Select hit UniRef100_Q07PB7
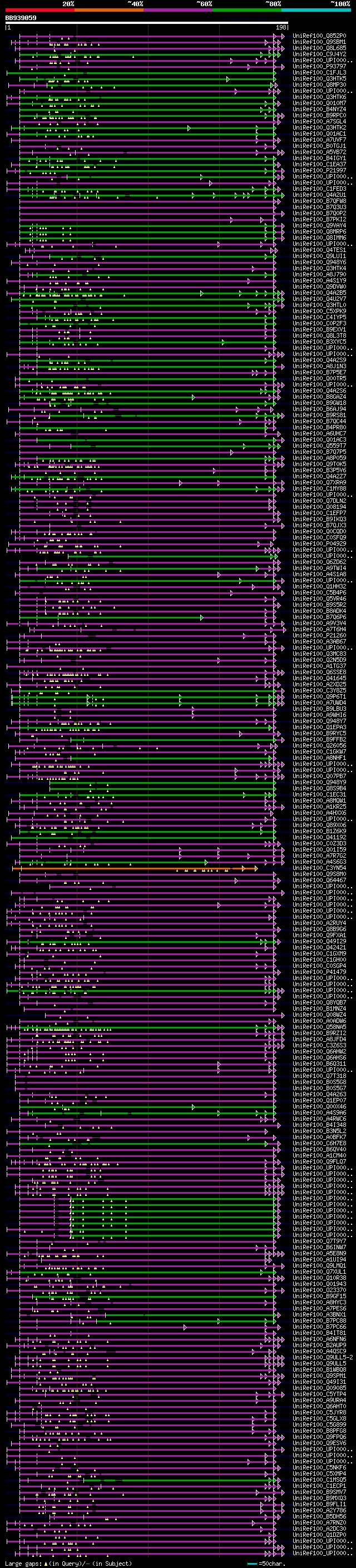The height and width of the screenshot is (1568, 356). pos(319,776)
